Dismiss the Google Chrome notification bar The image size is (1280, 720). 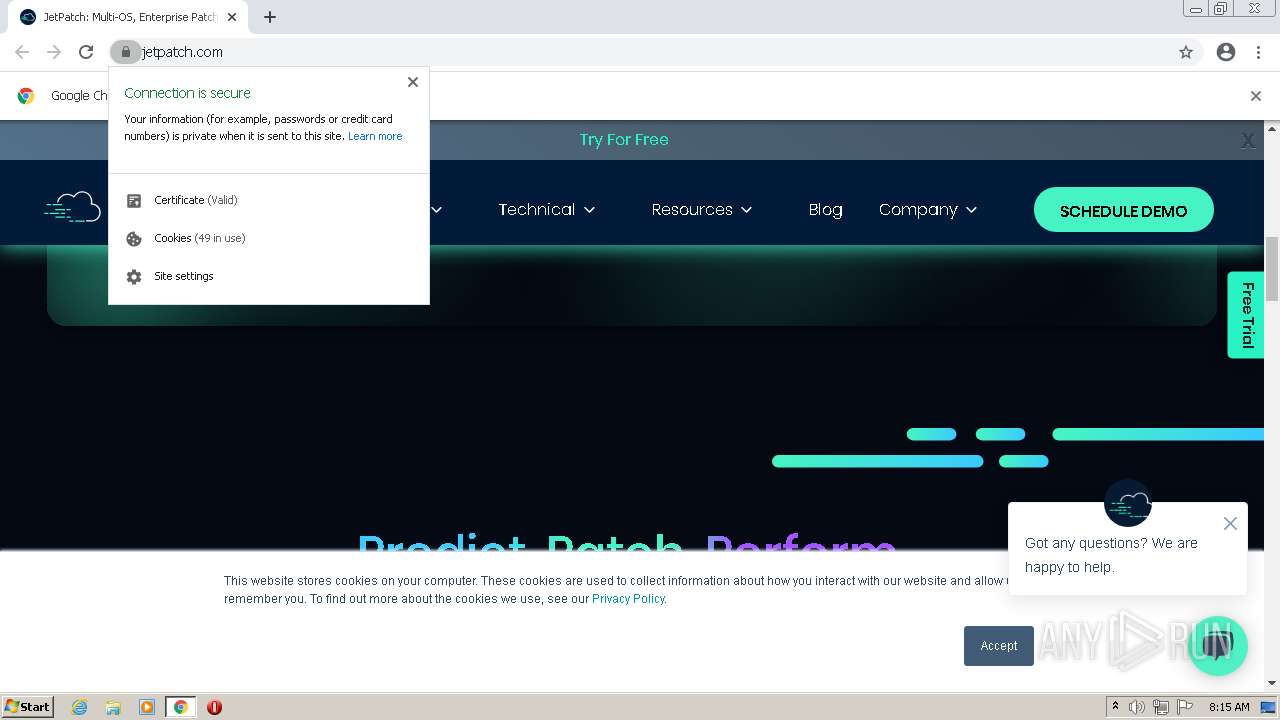point(1256,96)
